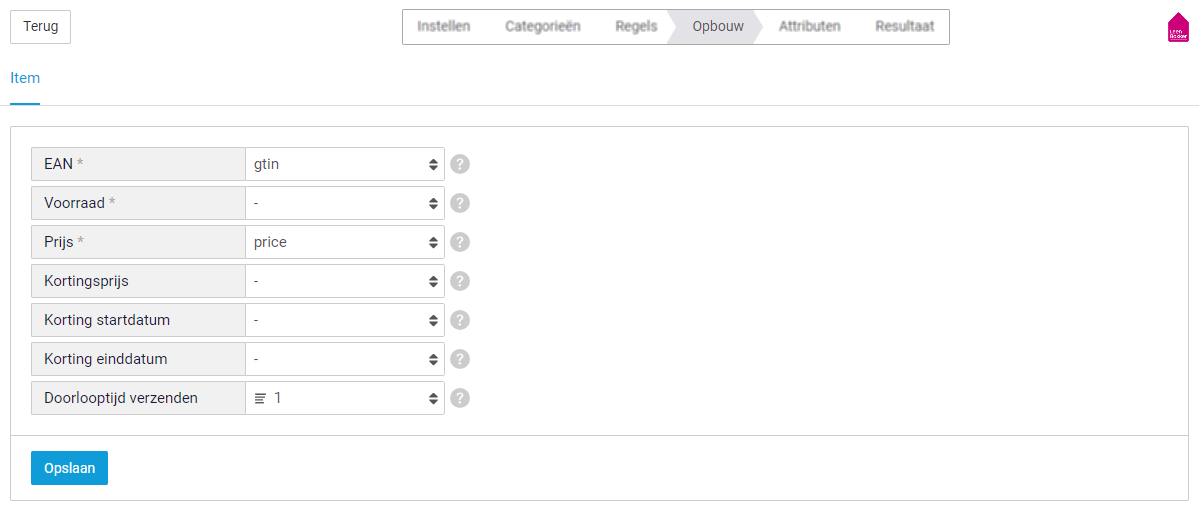Show help for Doorlooptijd verzenden

coord(460,398)
